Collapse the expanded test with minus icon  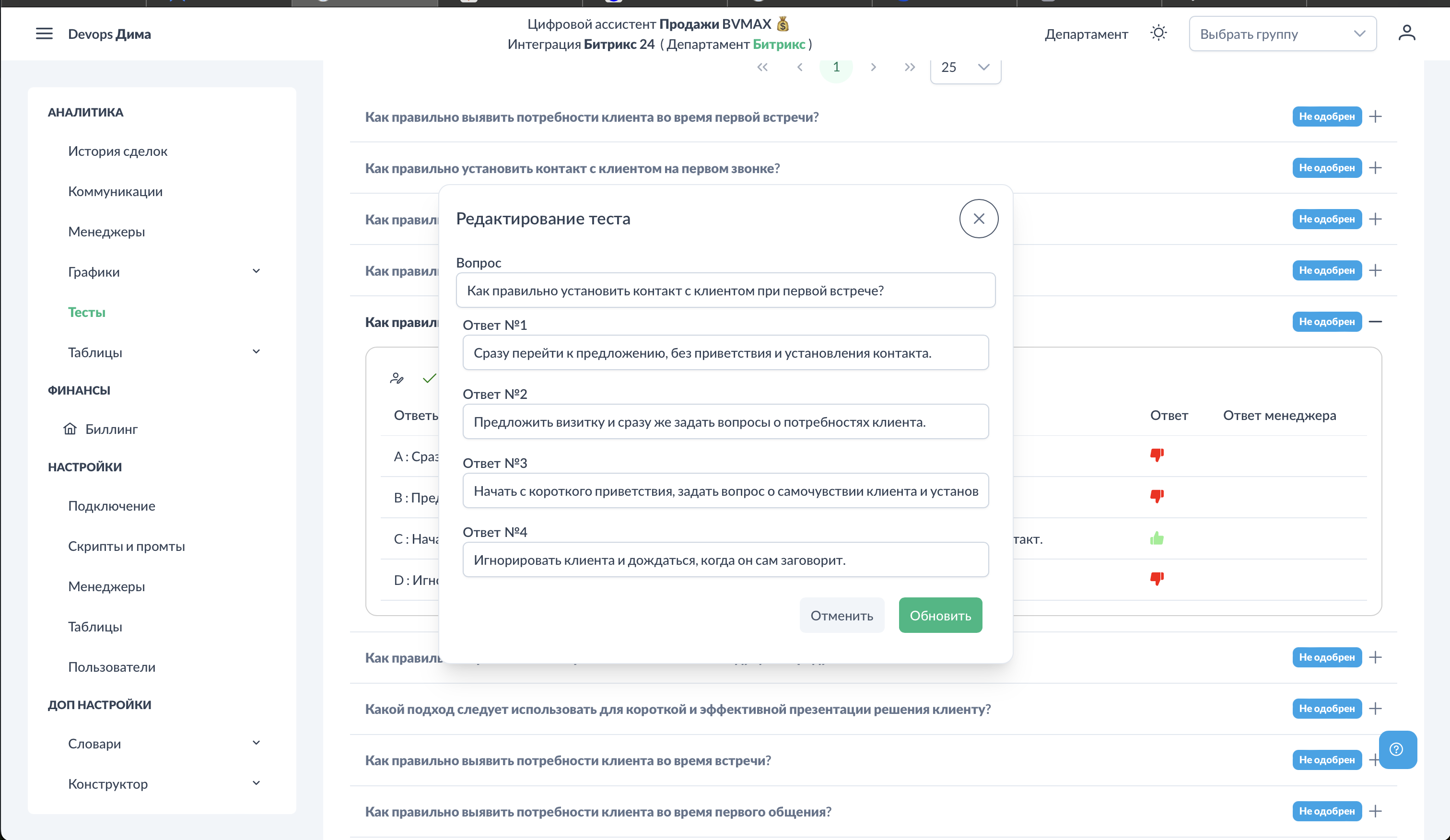[x=1375, y=322]
